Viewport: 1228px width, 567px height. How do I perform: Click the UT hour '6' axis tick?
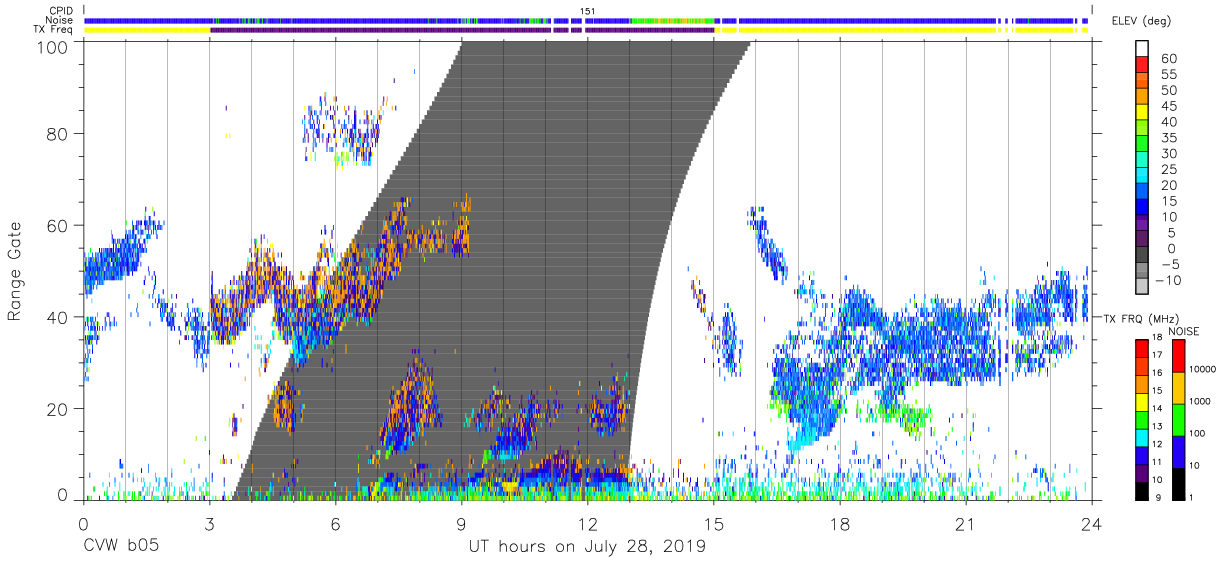335,524
